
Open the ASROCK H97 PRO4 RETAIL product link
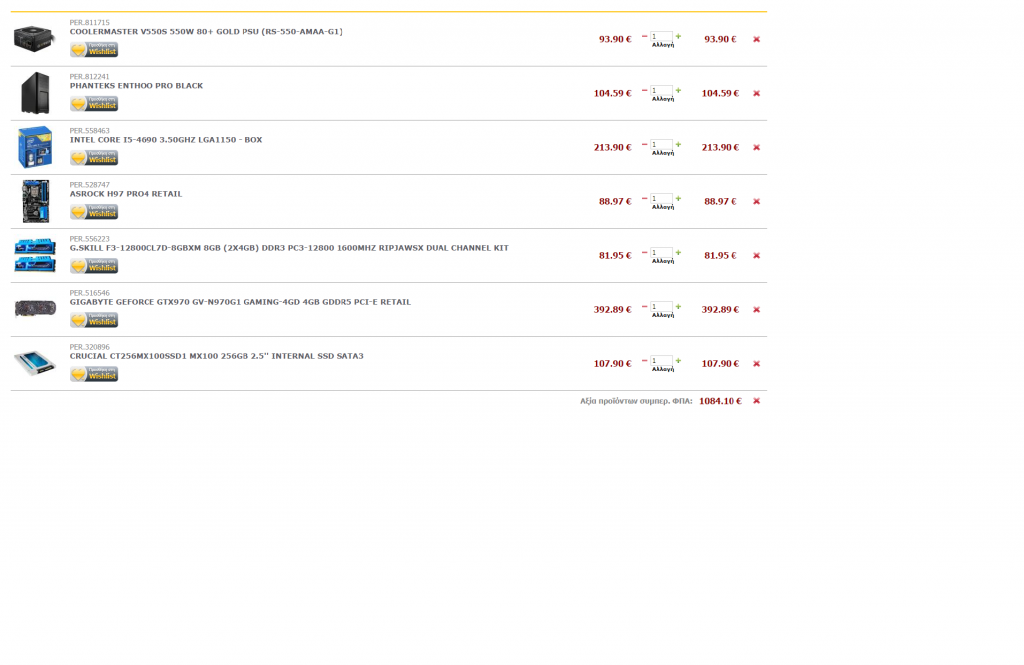pyautogui.click(x=126, y=194)
